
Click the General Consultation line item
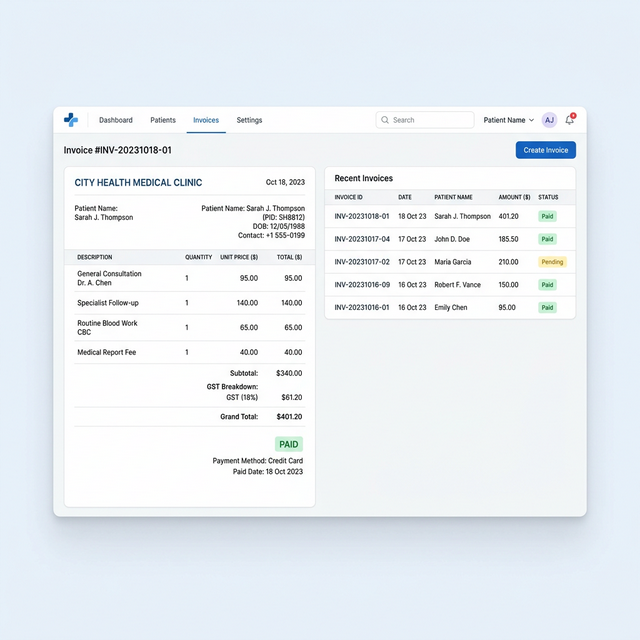pos(190,278)
